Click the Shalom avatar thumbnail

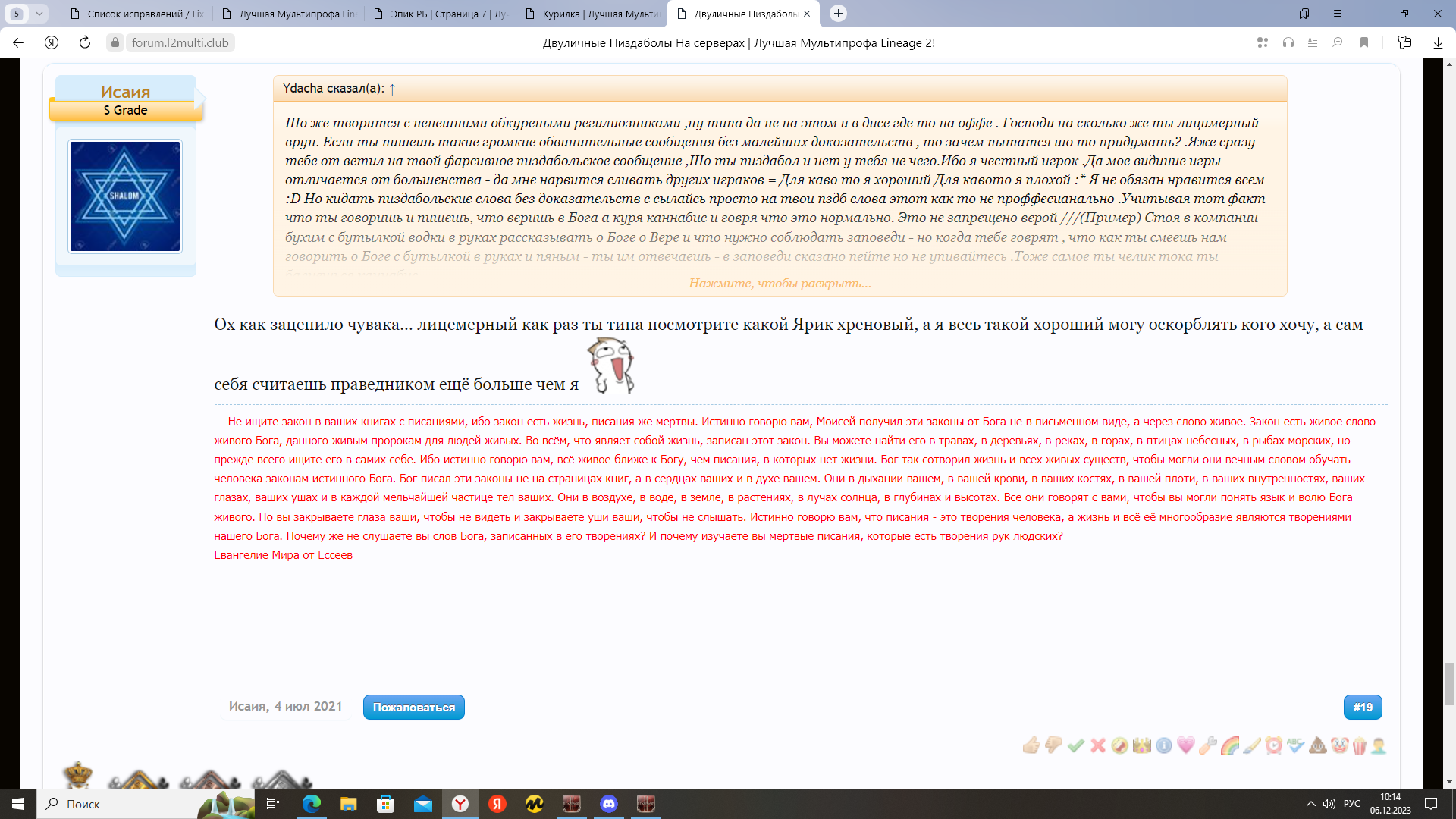click(x=125, y=196)
